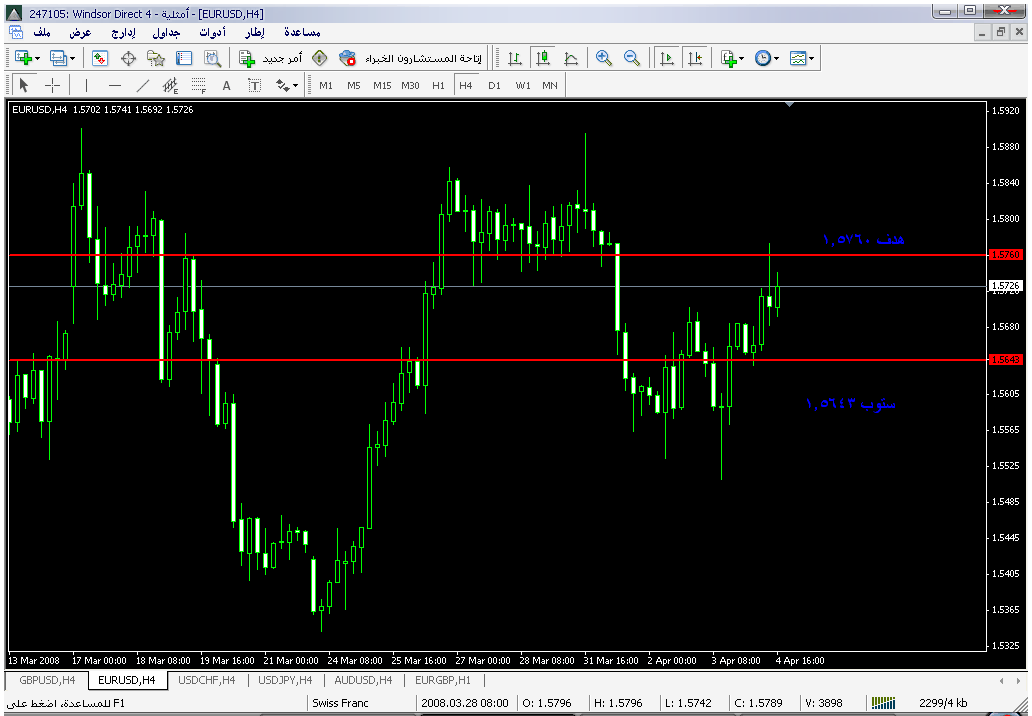Select the Fibonacci retracement tool
The width and height of the screenshot is (1032, 716).
pyautogui.click(x=198, y=86)
